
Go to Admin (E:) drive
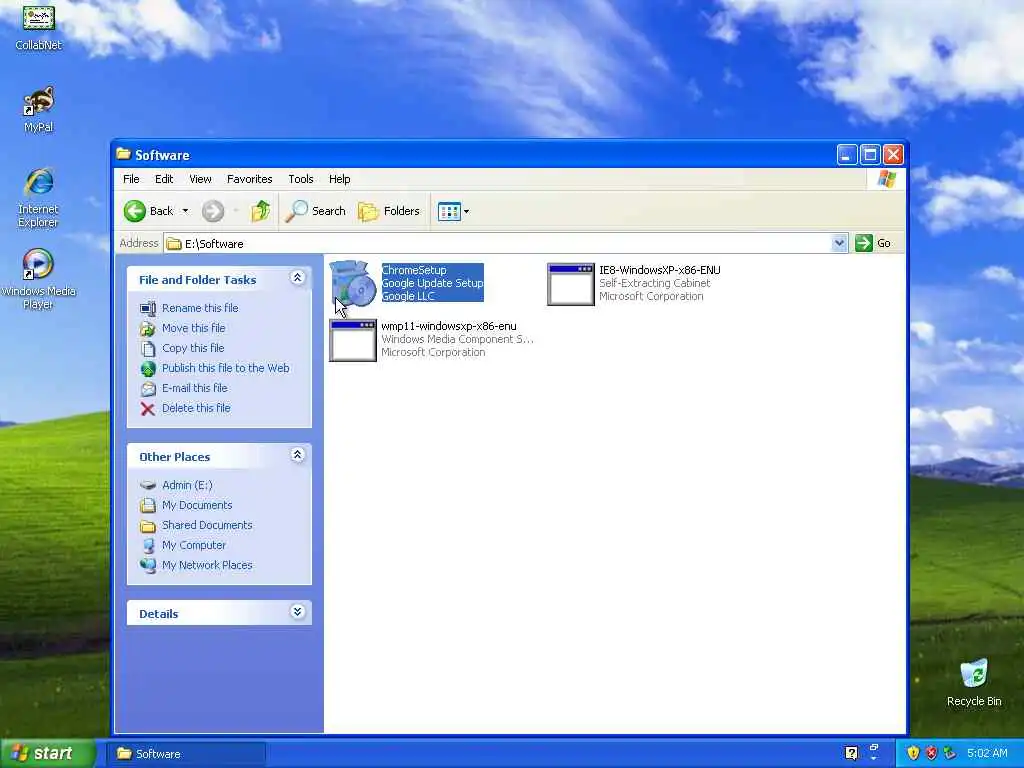pyautogui.click(x=187, y=485)
